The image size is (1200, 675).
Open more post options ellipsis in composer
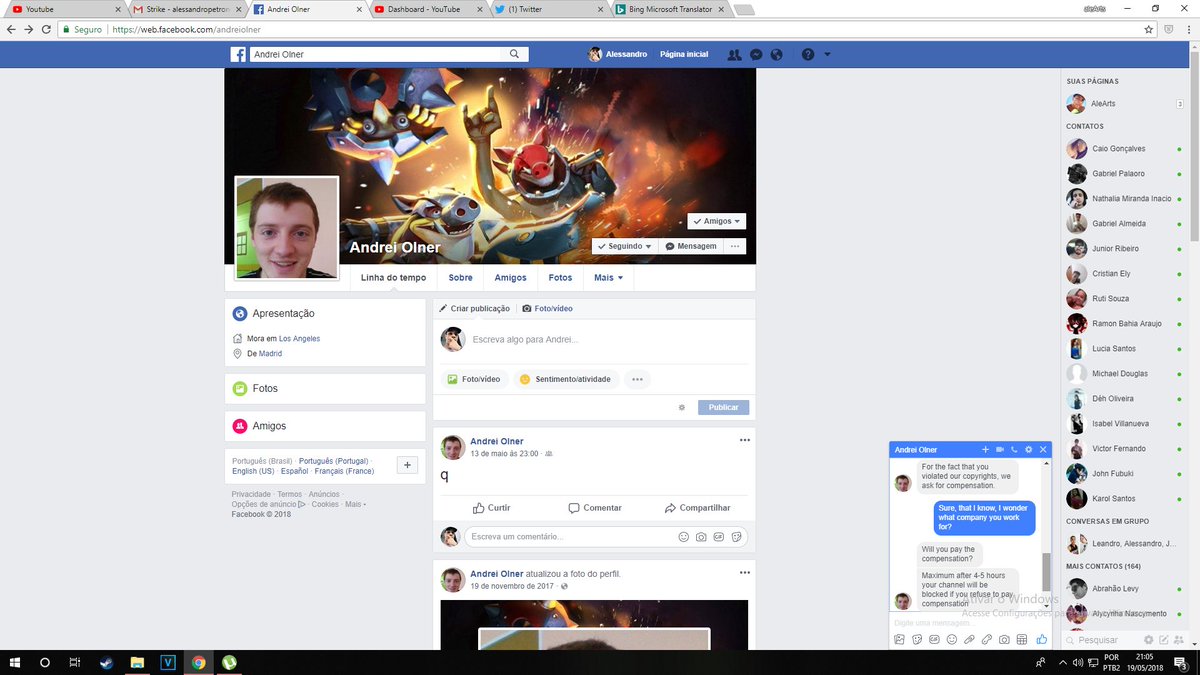point(637,379)
